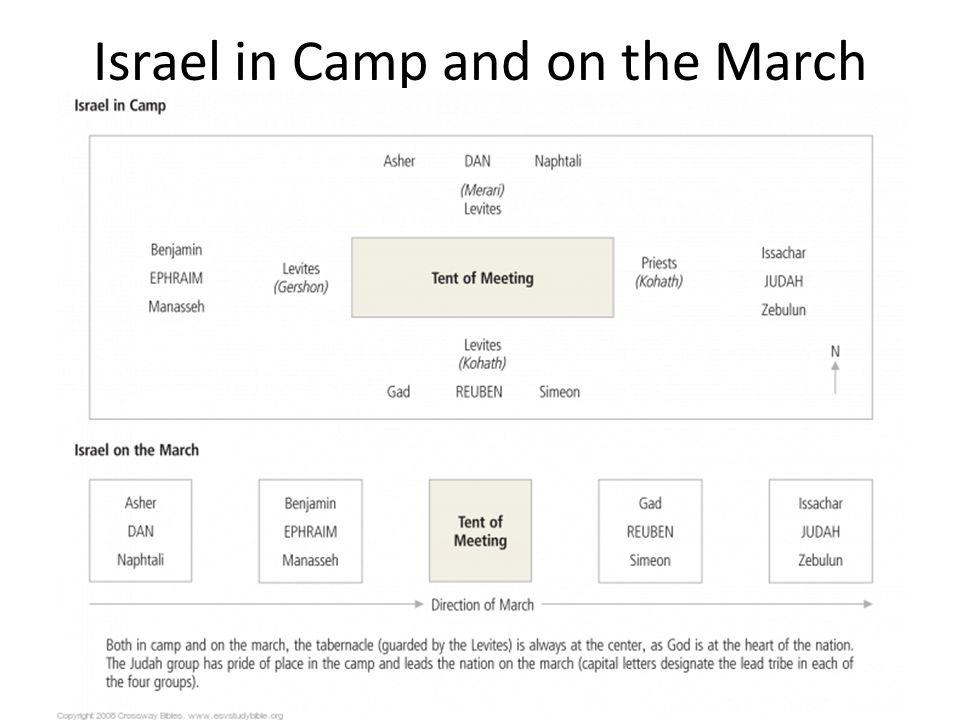Select the Issachar JUDAH Zebulun march box

click(820, 531)
